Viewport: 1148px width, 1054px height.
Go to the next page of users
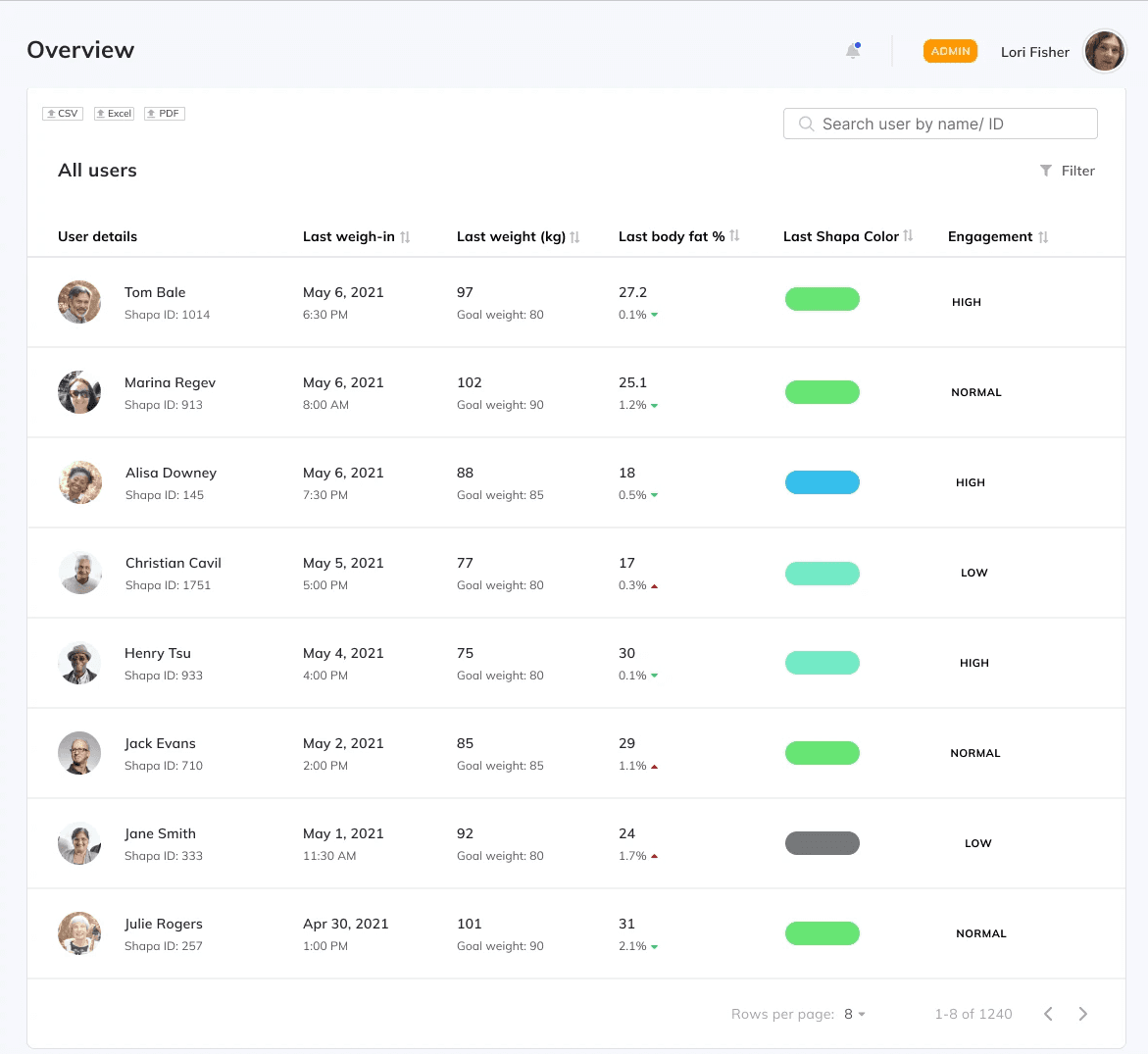point(1083,1014)
